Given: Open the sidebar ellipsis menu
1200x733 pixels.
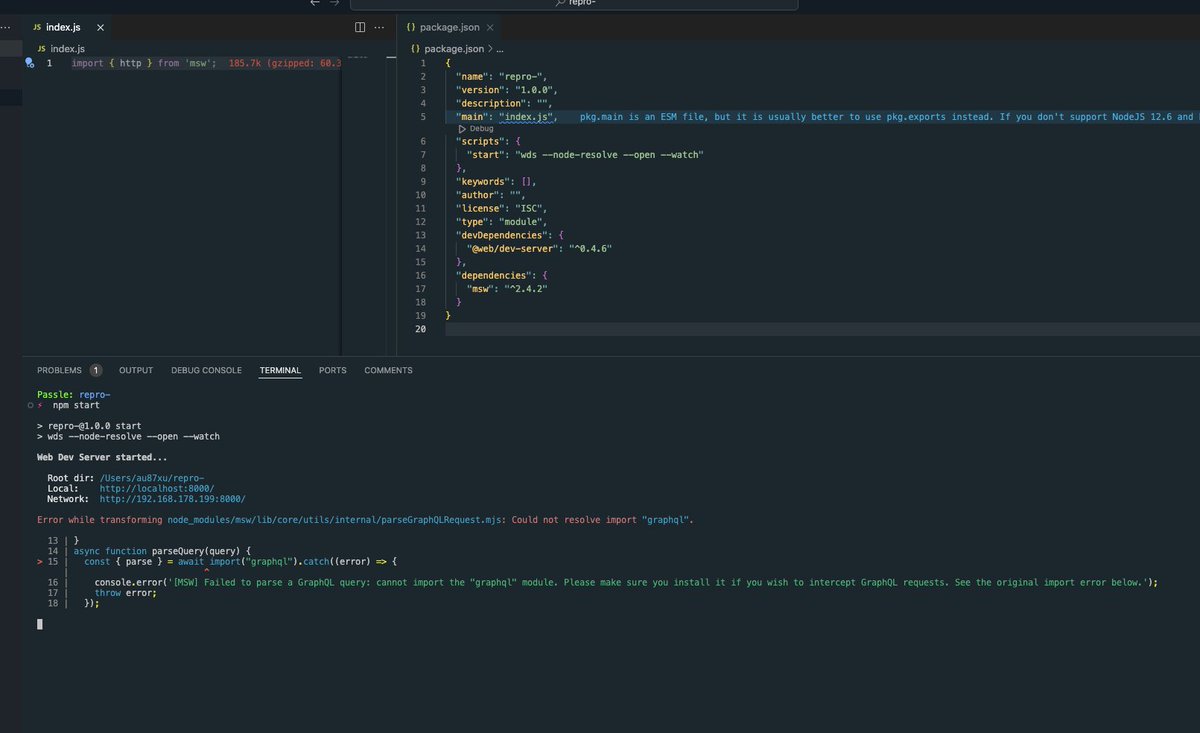Looking at the screenshot, I should coord(6,27).
